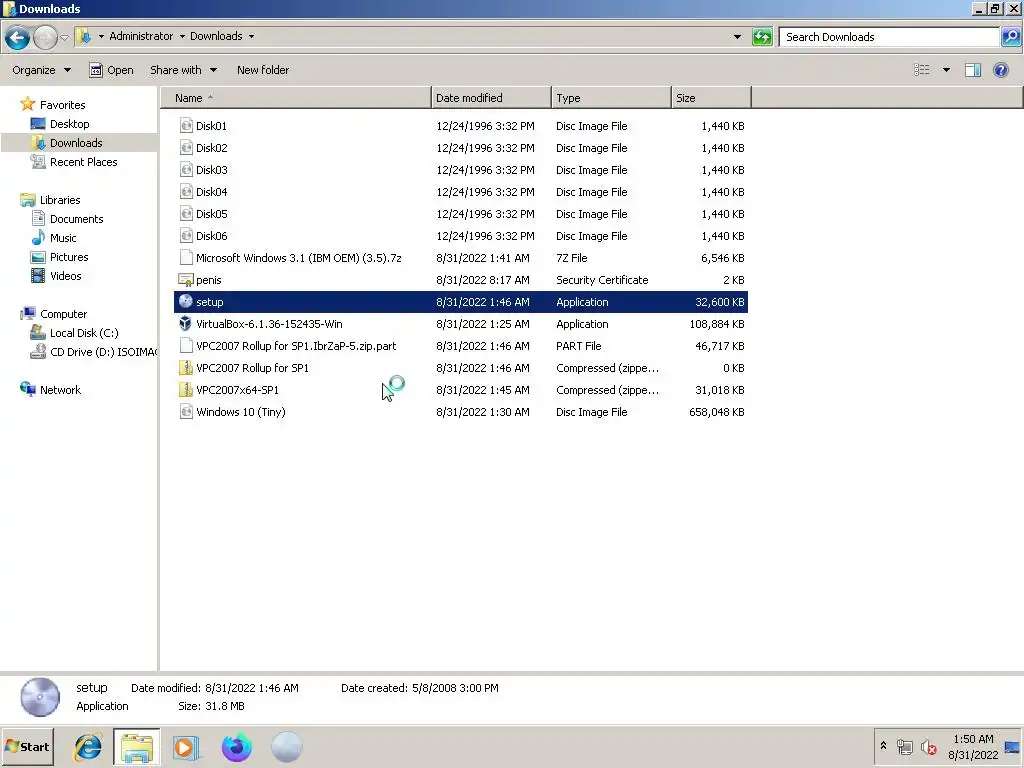The height and width of the screenshot is (768, 1024).
Task: Click Windows Explorer taskbar button
Action: coord(136,747)
